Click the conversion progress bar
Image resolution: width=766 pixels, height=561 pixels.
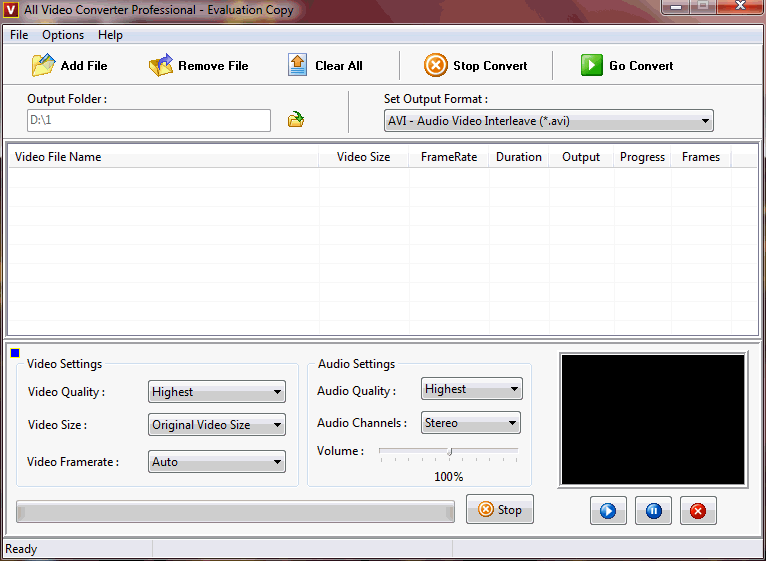click(x=235, y=512)
